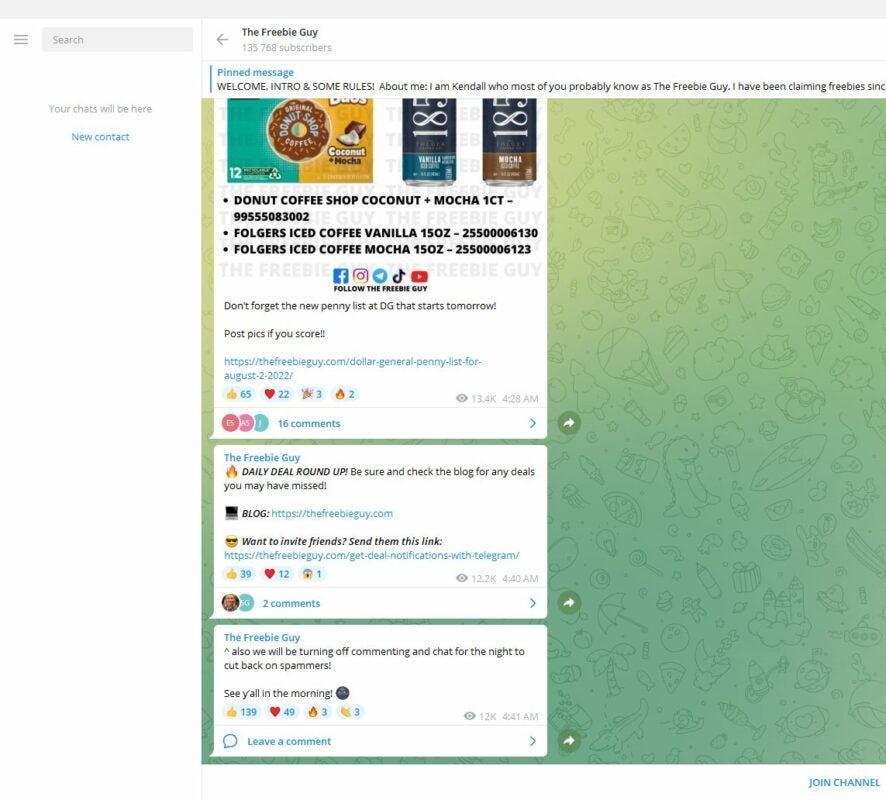886x800 pixels.
Task: Expand the 16 comments thread chevron
Action: [532, 423]
